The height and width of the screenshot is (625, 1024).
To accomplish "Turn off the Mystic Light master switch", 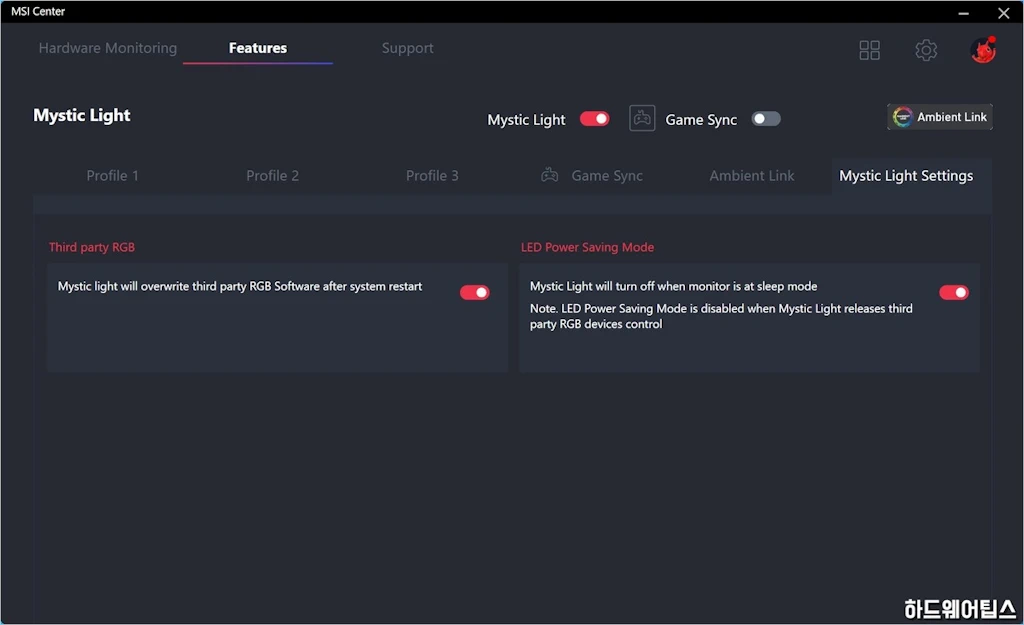I will [594, 119].
